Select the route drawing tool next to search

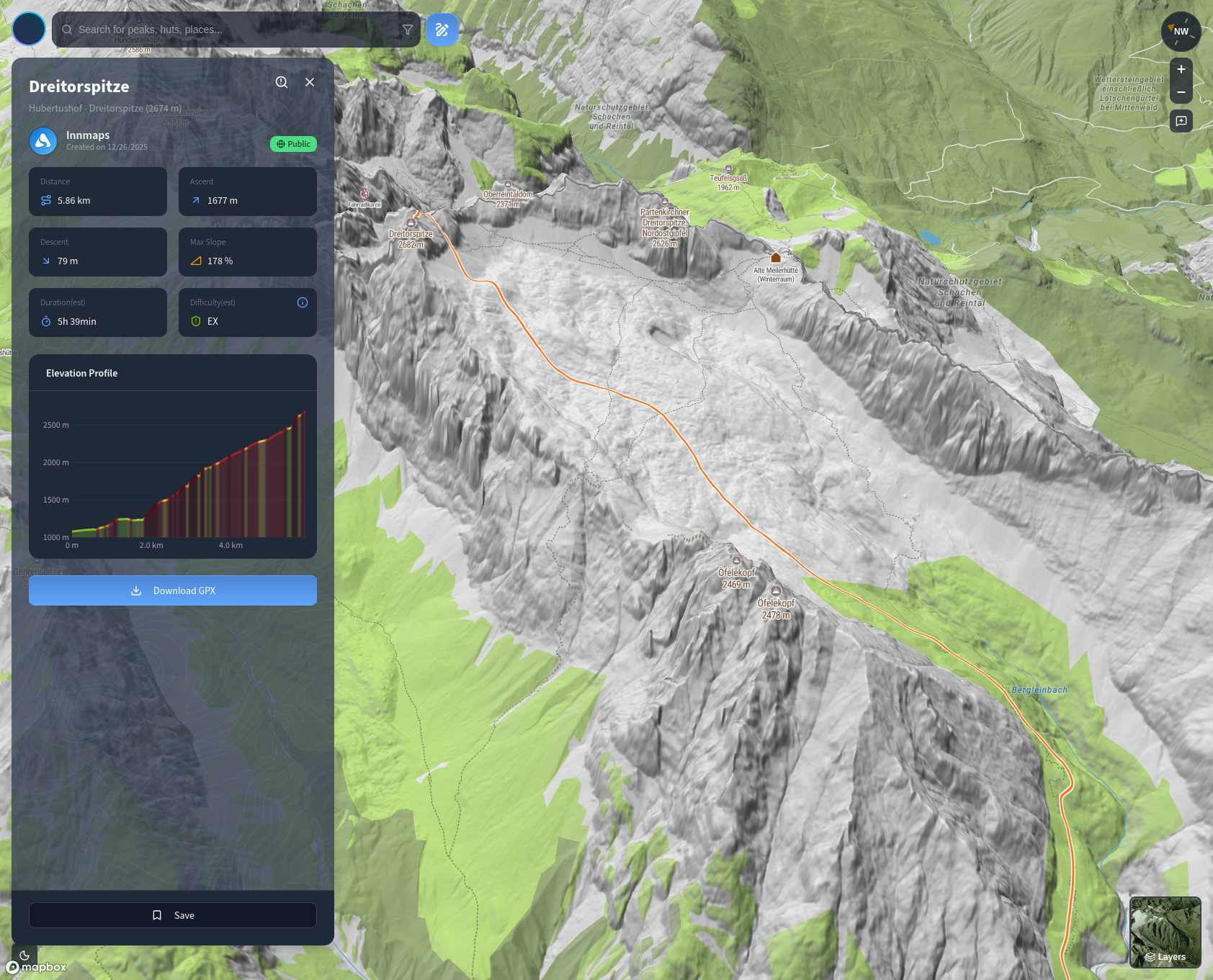click(442, 30)
